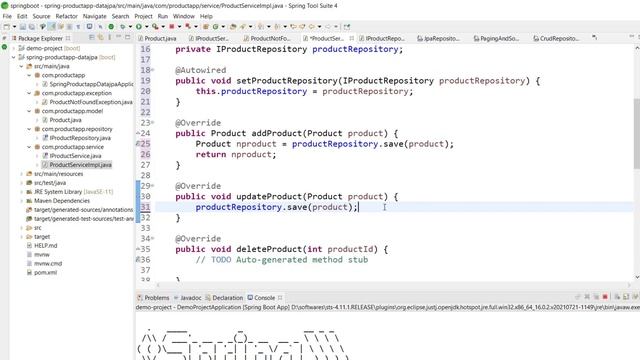The height and width of the screenshot is (360, 640).
Task: Expand the demo-project tree node
Action: (x=13, y=48)
